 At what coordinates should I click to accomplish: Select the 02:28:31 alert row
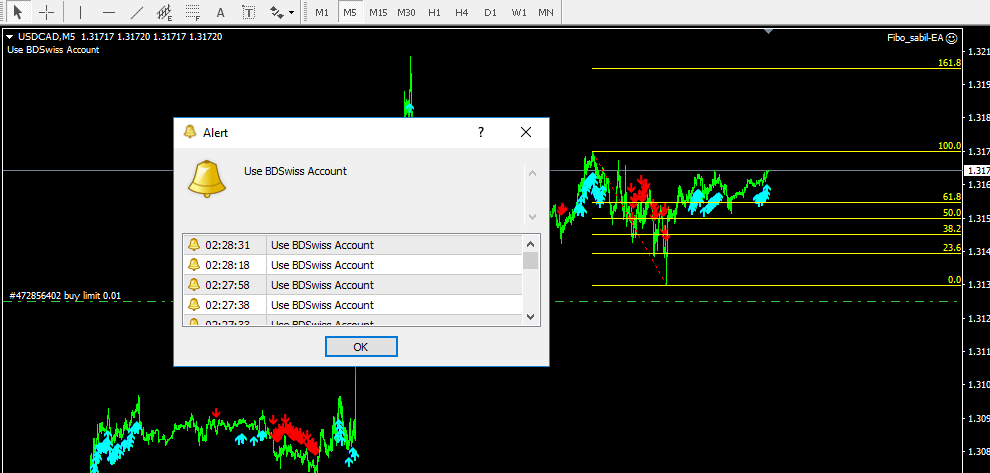(353, 245)
